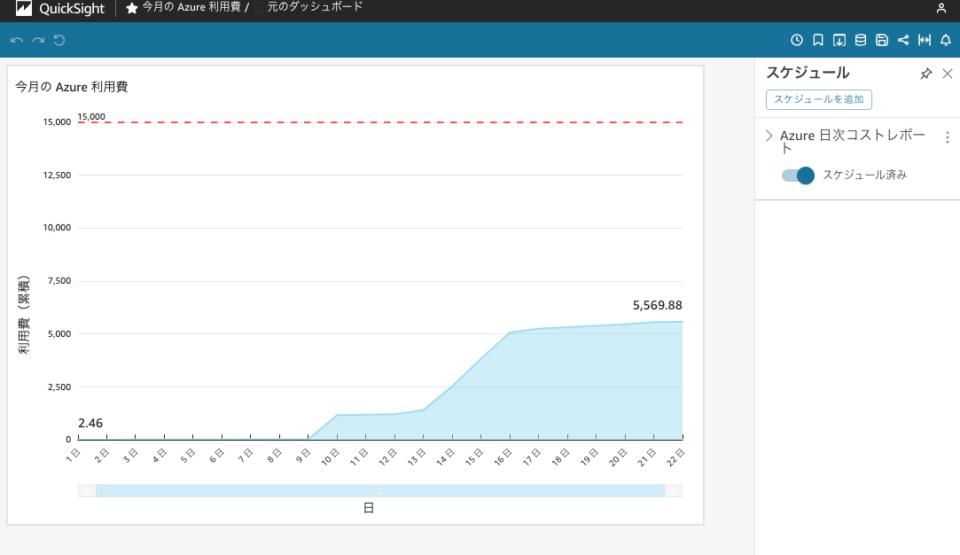Pin the スケジュール panel
The width and height of the screenshot is (960, 555).
coord(926,74)
